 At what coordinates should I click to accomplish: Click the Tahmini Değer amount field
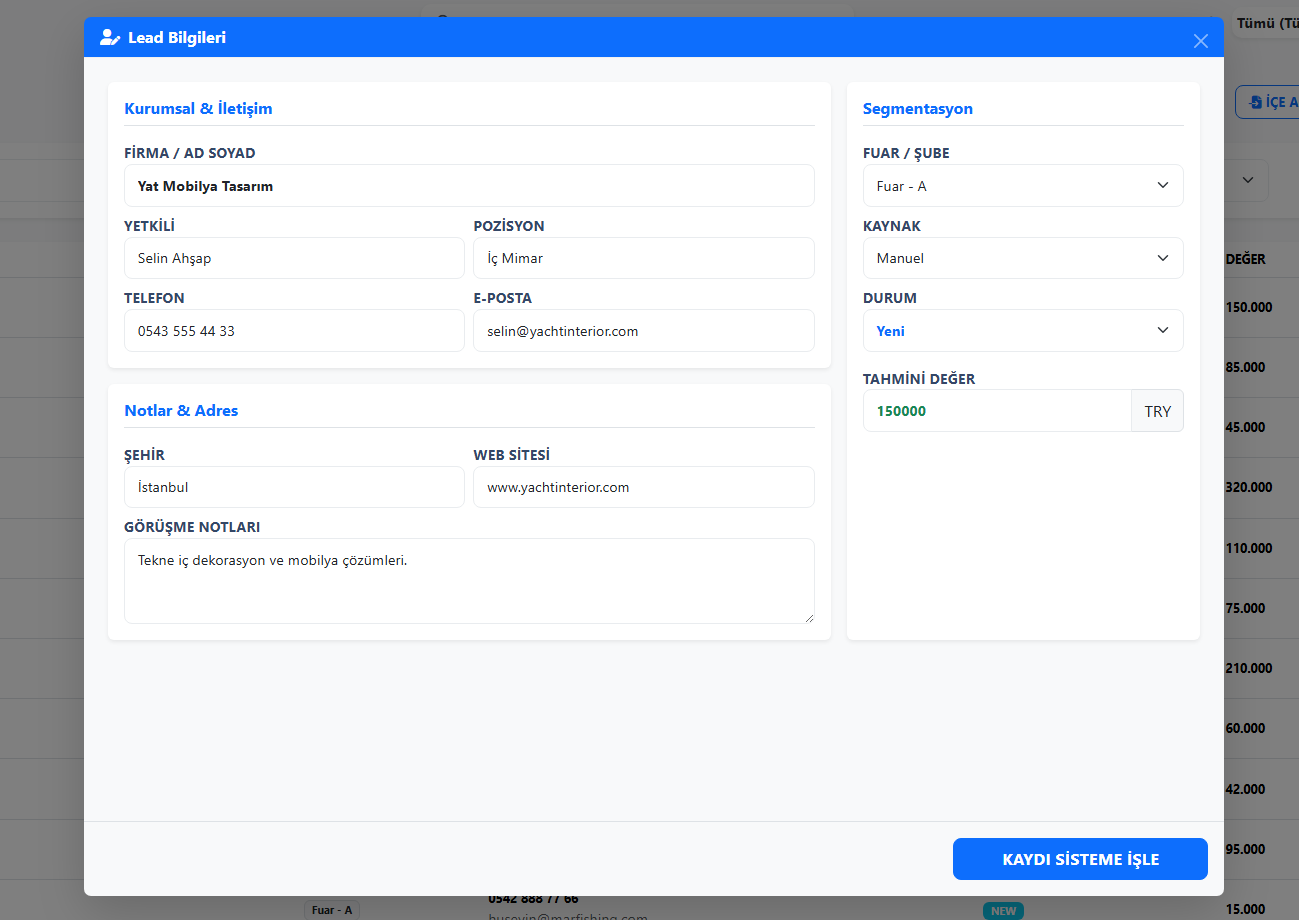(996, 411)
